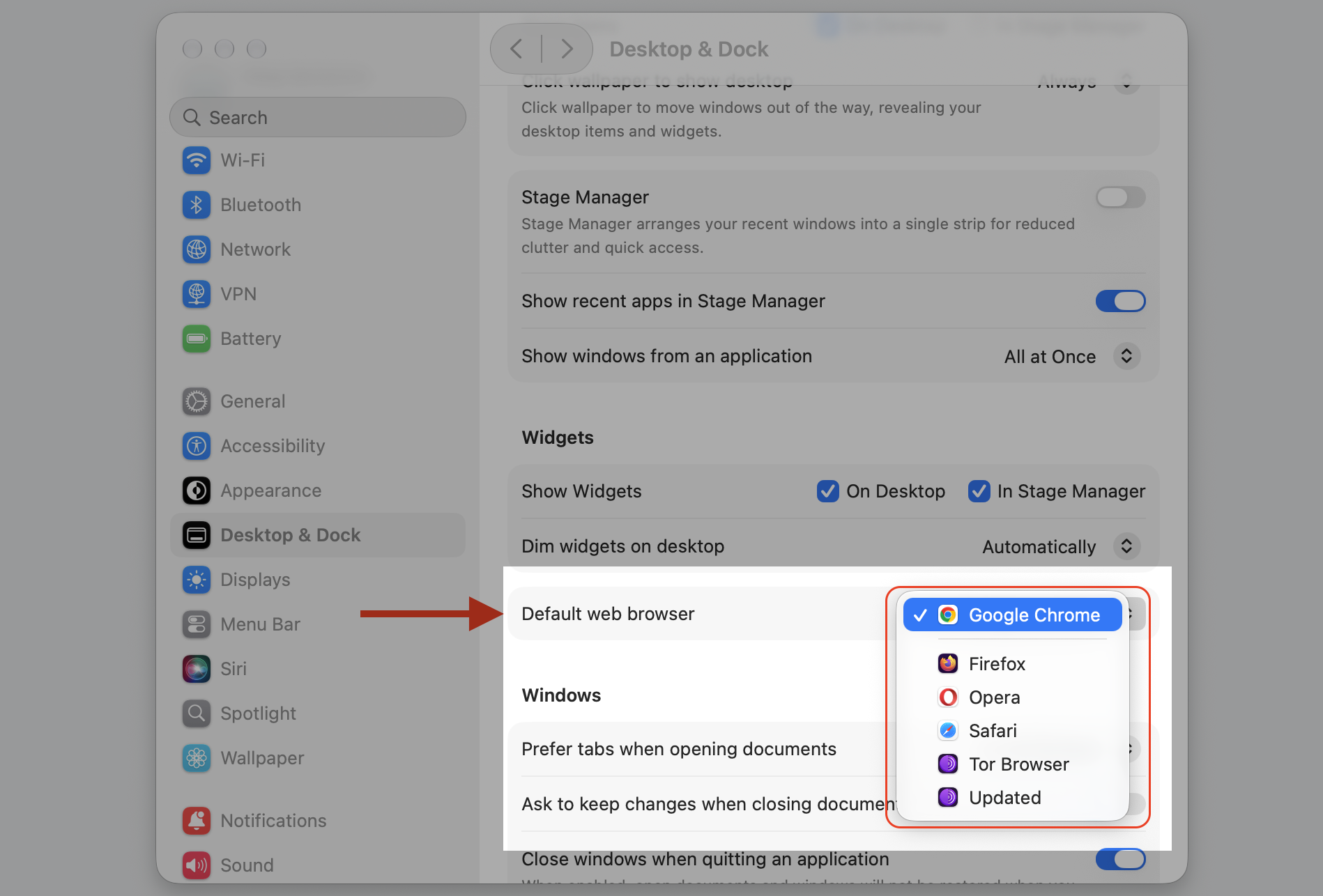The height and width of the screenshot is (896, 1323).
Task: Toggle Close windows when quitting an application
Action: [x=1120, y=859]
